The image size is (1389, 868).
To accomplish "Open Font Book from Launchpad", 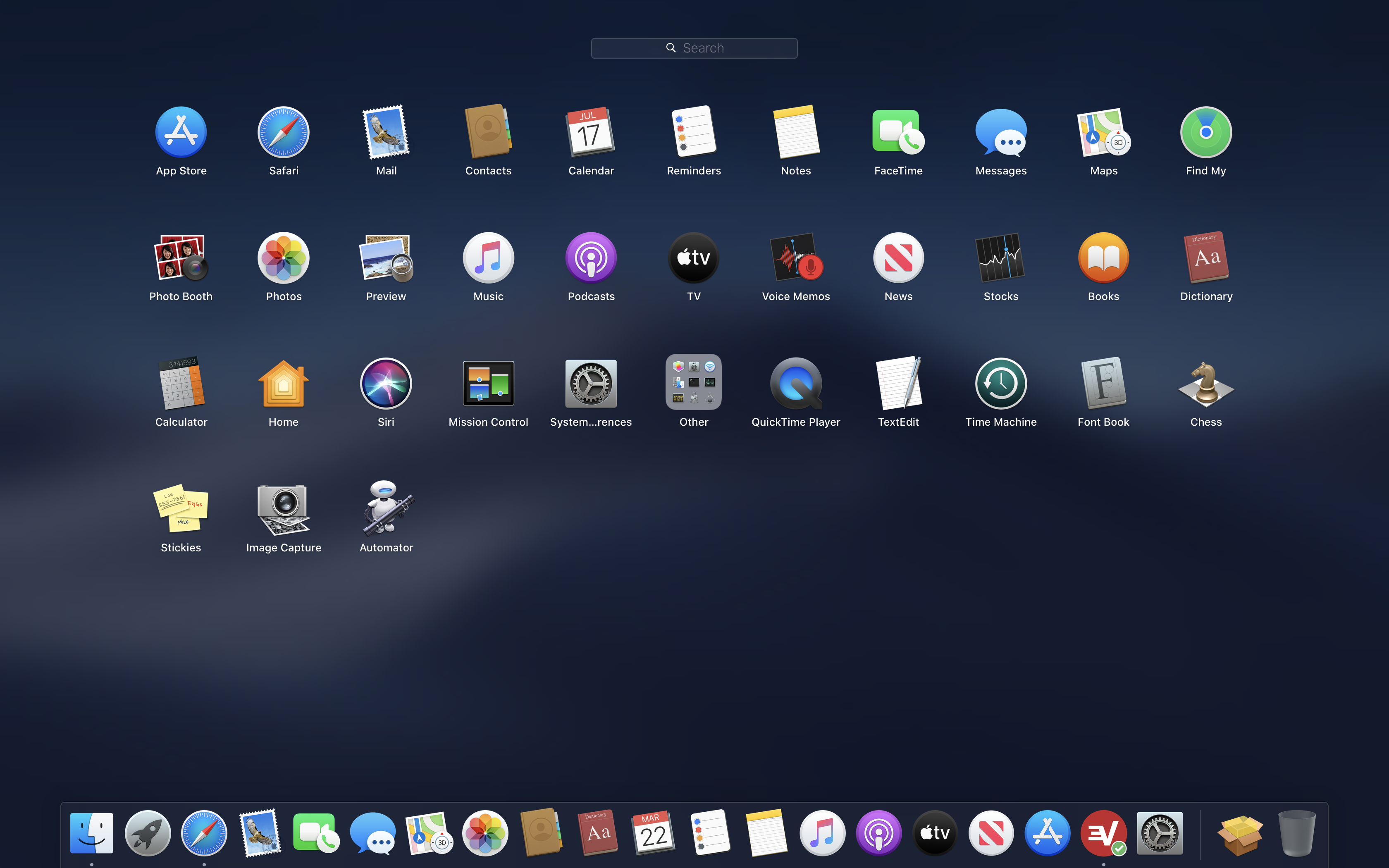I will click(x=1103, y=384).
